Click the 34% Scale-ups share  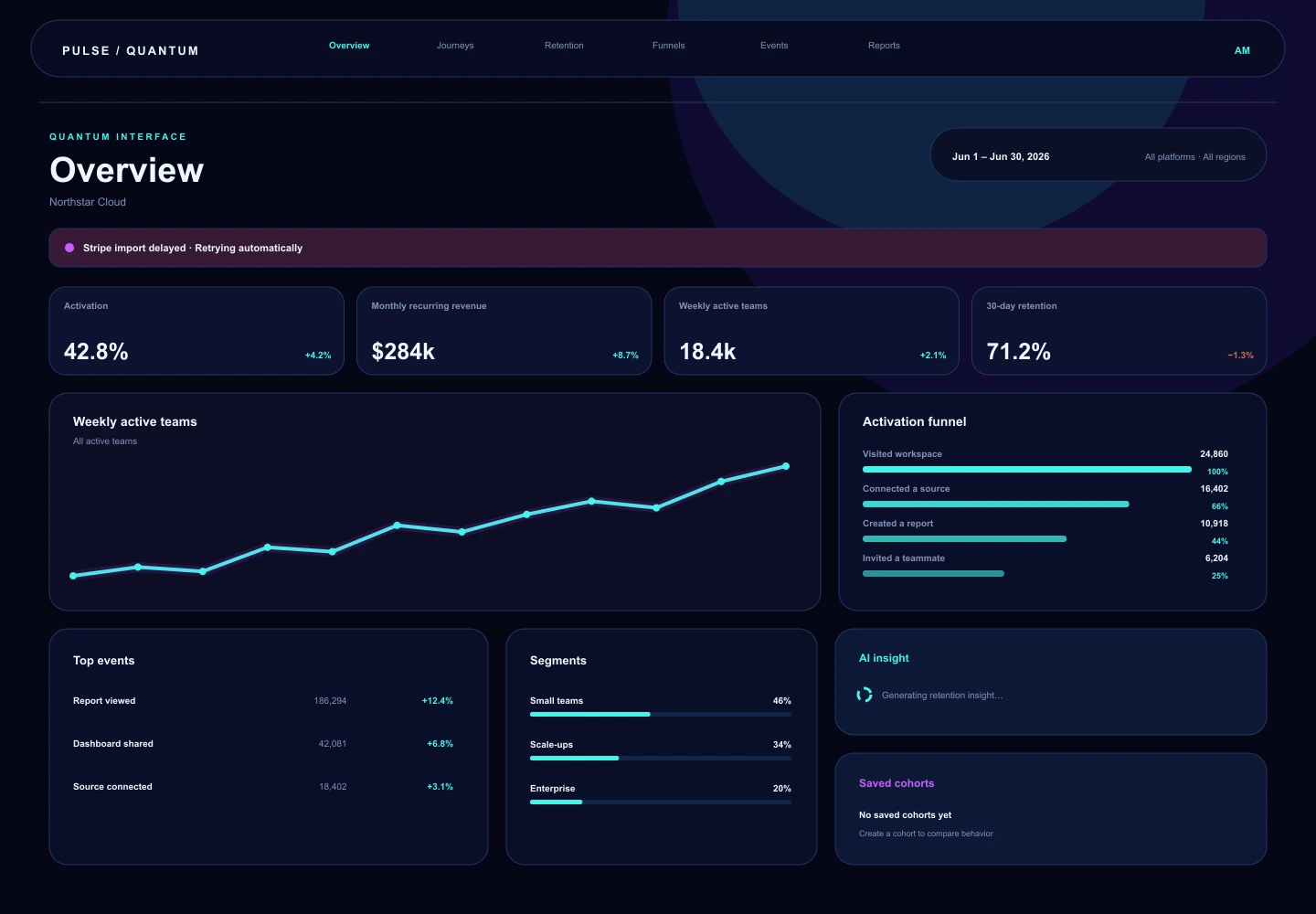[782, 745]
